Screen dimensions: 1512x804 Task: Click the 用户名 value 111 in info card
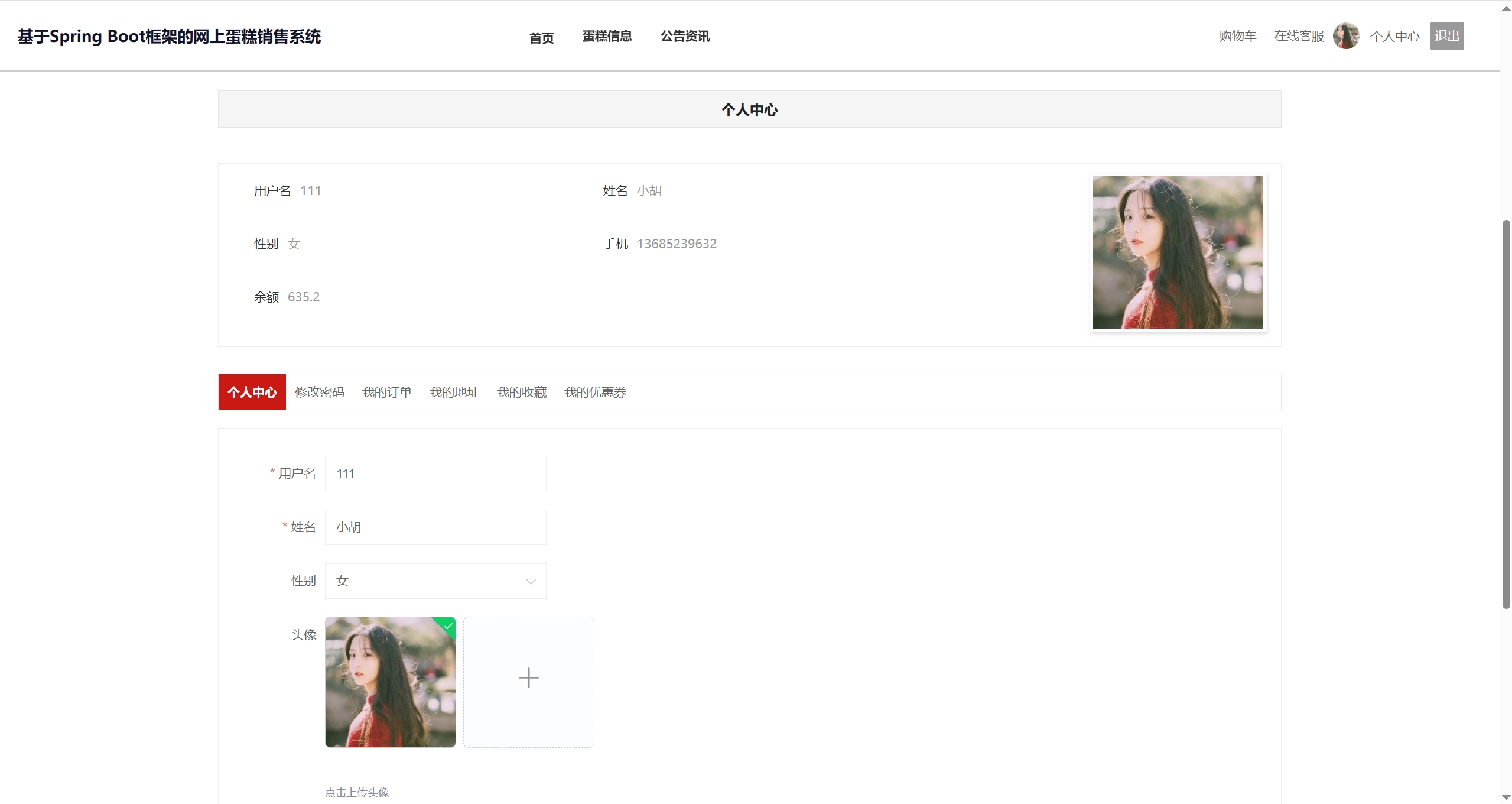tap(310, 190)
